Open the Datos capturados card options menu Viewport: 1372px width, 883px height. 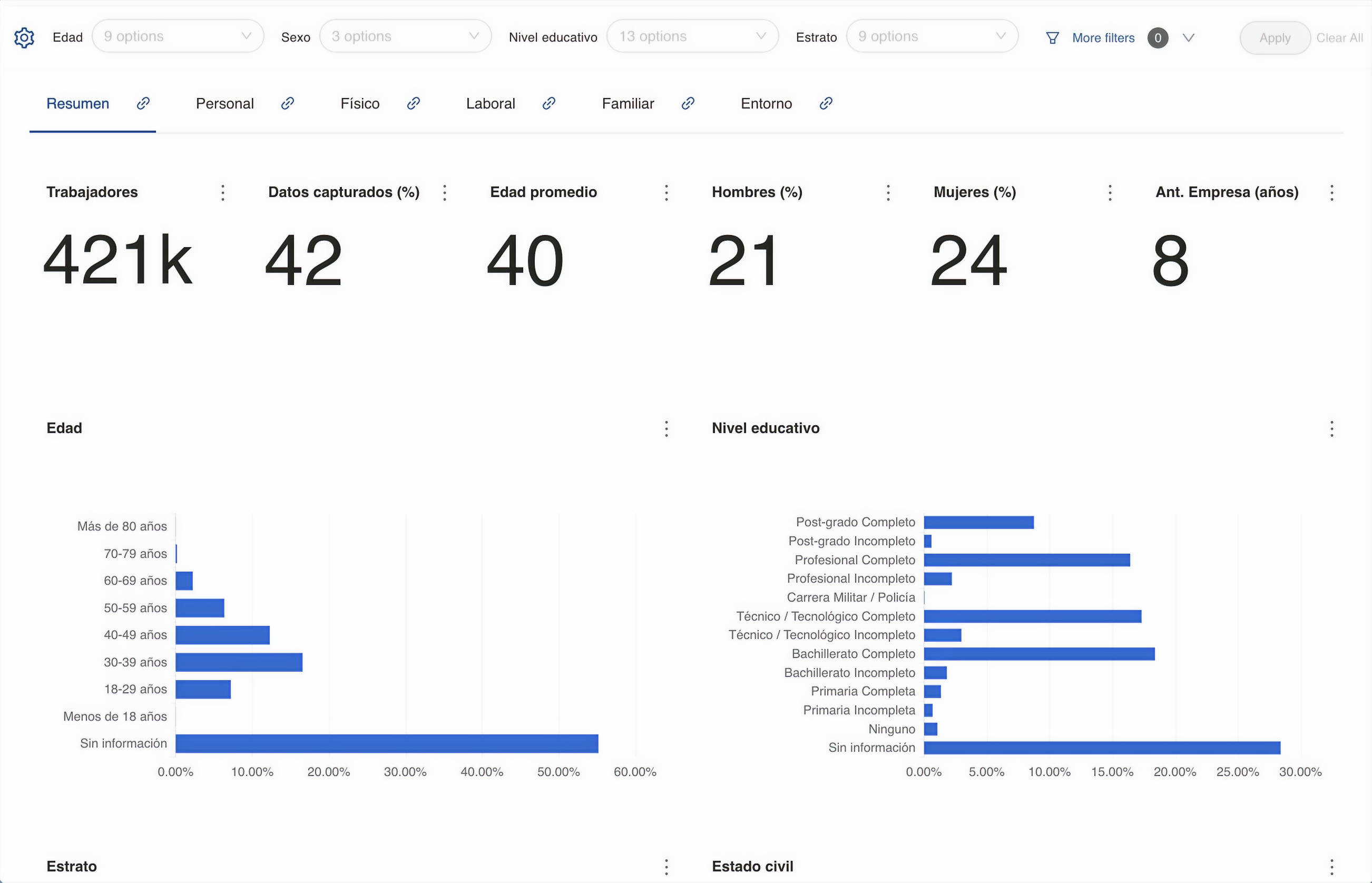click(x=445, y=193)
